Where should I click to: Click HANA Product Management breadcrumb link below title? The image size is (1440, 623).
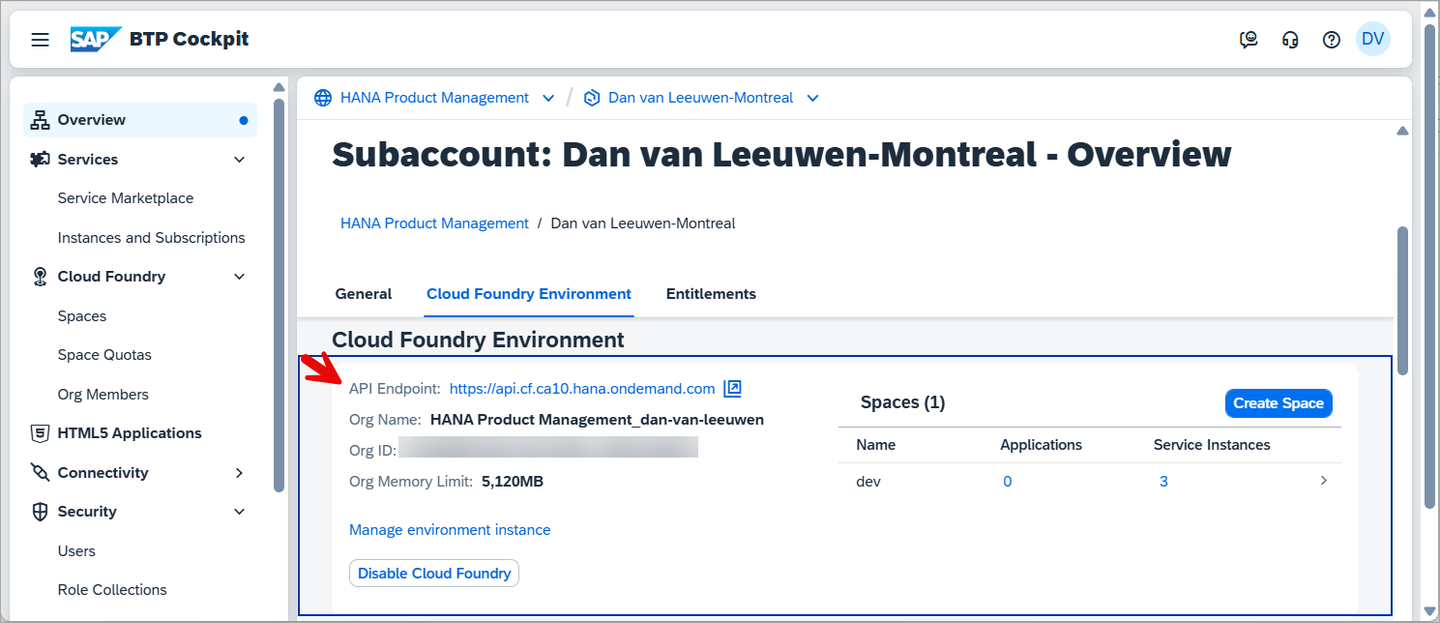pyautogui.click(x=435, y=223)
